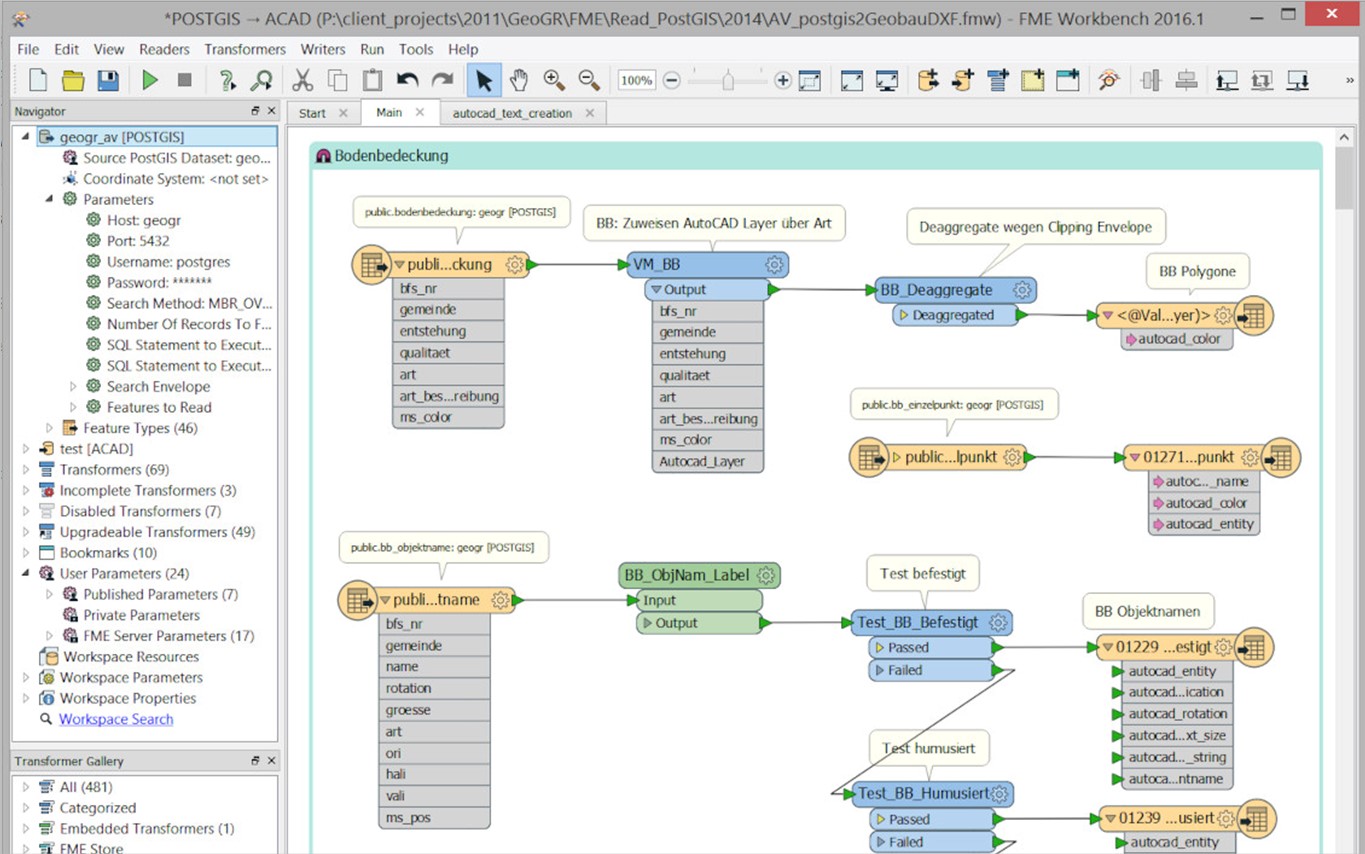
Task: Collapse the VM_BB Output port attributes
Action: pos(656,290)
